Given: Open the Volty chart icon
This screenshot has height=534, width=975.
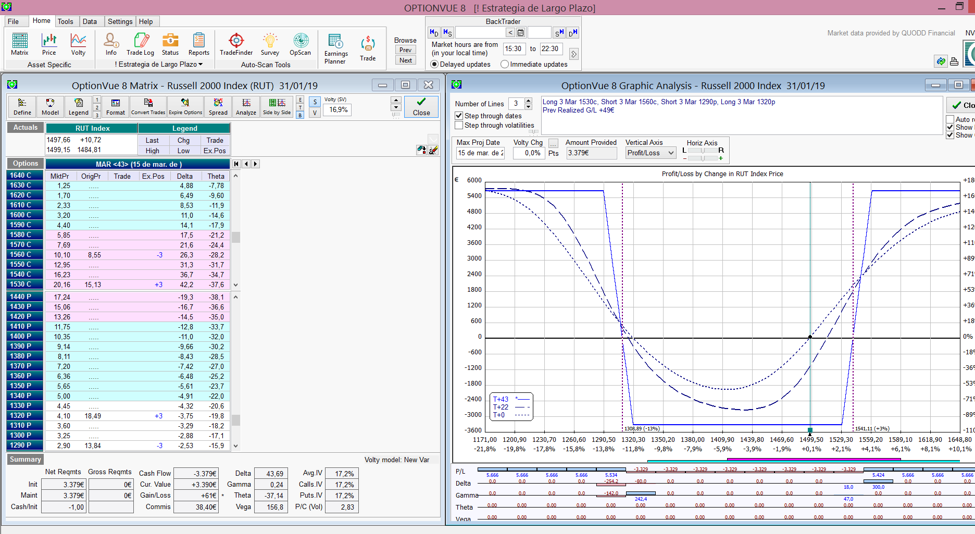Looking at the screenshot, I should click(x=78, y=44).
